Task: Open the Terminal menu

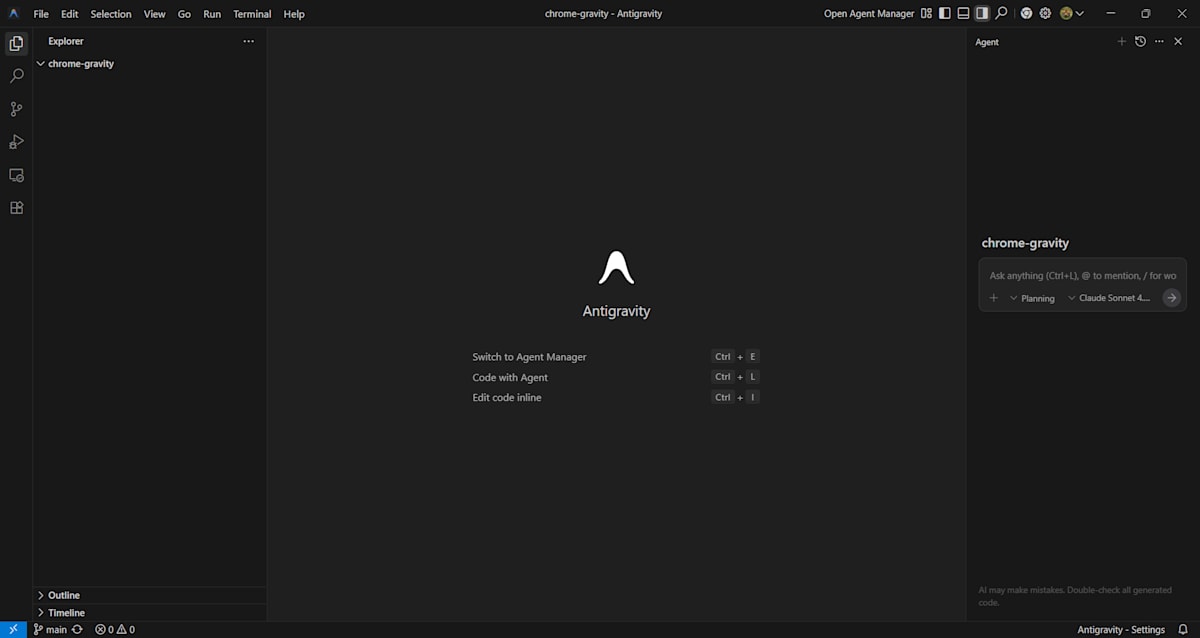Action: tap(251, 13)
